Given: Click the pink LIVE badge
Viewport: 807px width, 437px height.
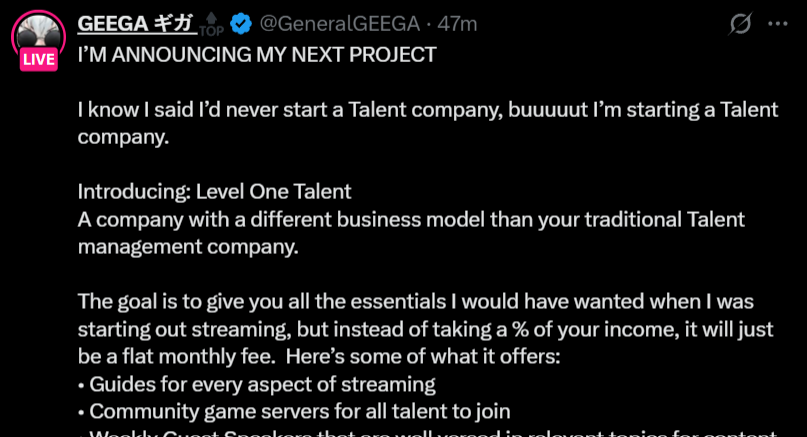Looking at the screenshot, I should (x=39, y=59).
